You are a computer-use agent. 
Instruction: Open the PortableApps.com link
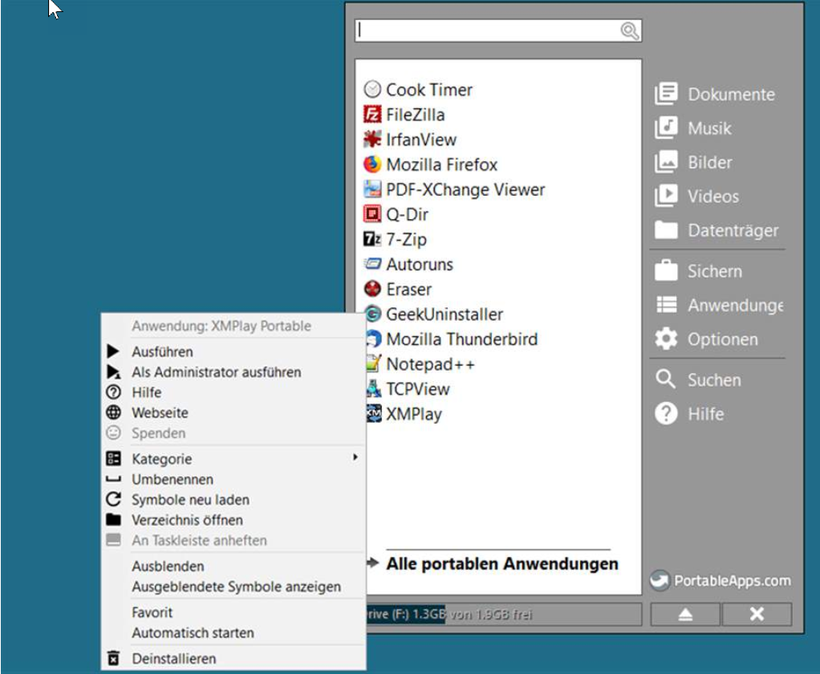point(732,581)
